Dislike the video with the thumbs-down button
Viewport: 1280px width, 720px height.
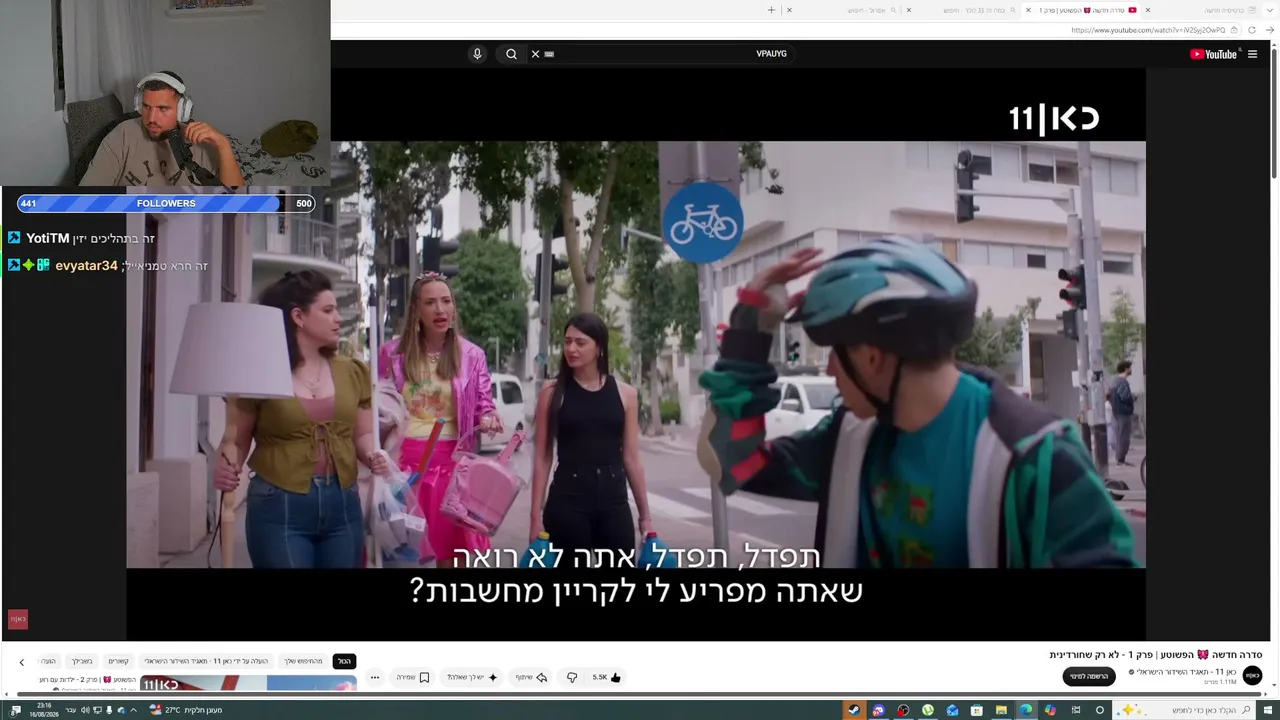[x=572, y=677]
